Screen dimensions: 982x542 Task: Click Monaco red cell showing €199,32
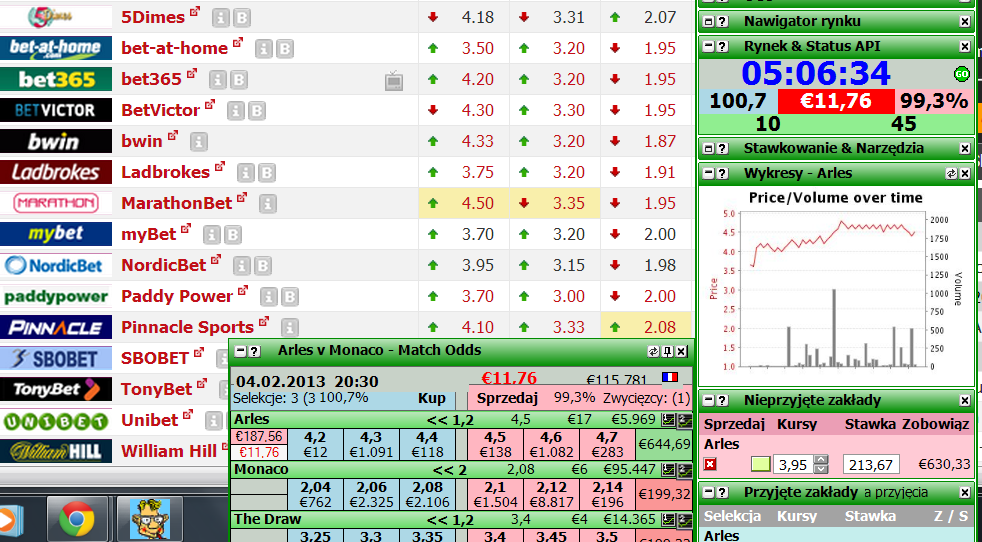pos(664,495)
